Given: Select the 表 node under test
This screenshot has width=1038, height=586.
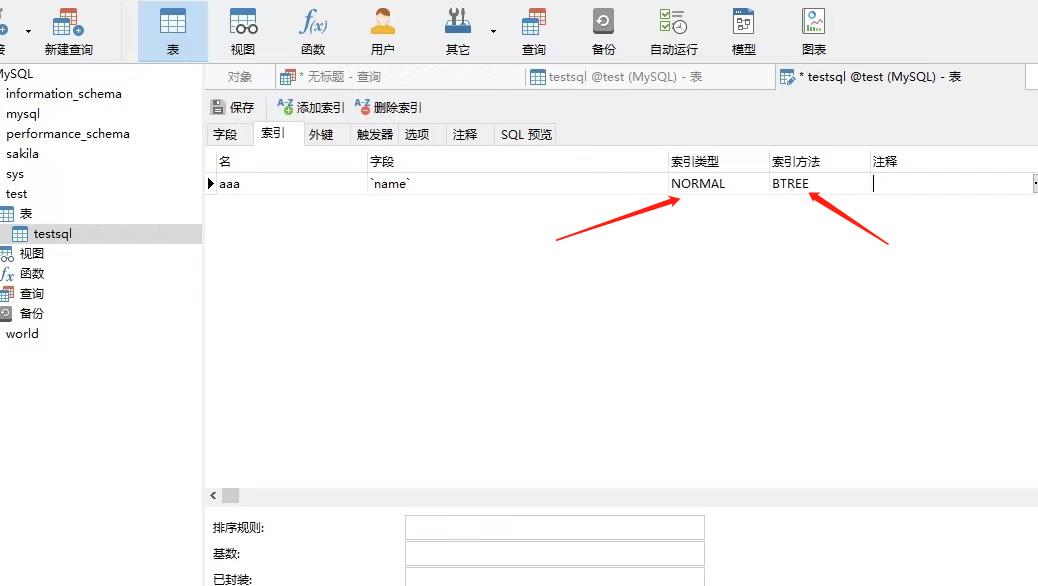Looking at the screenshot, I should click(x=25, y=214).
